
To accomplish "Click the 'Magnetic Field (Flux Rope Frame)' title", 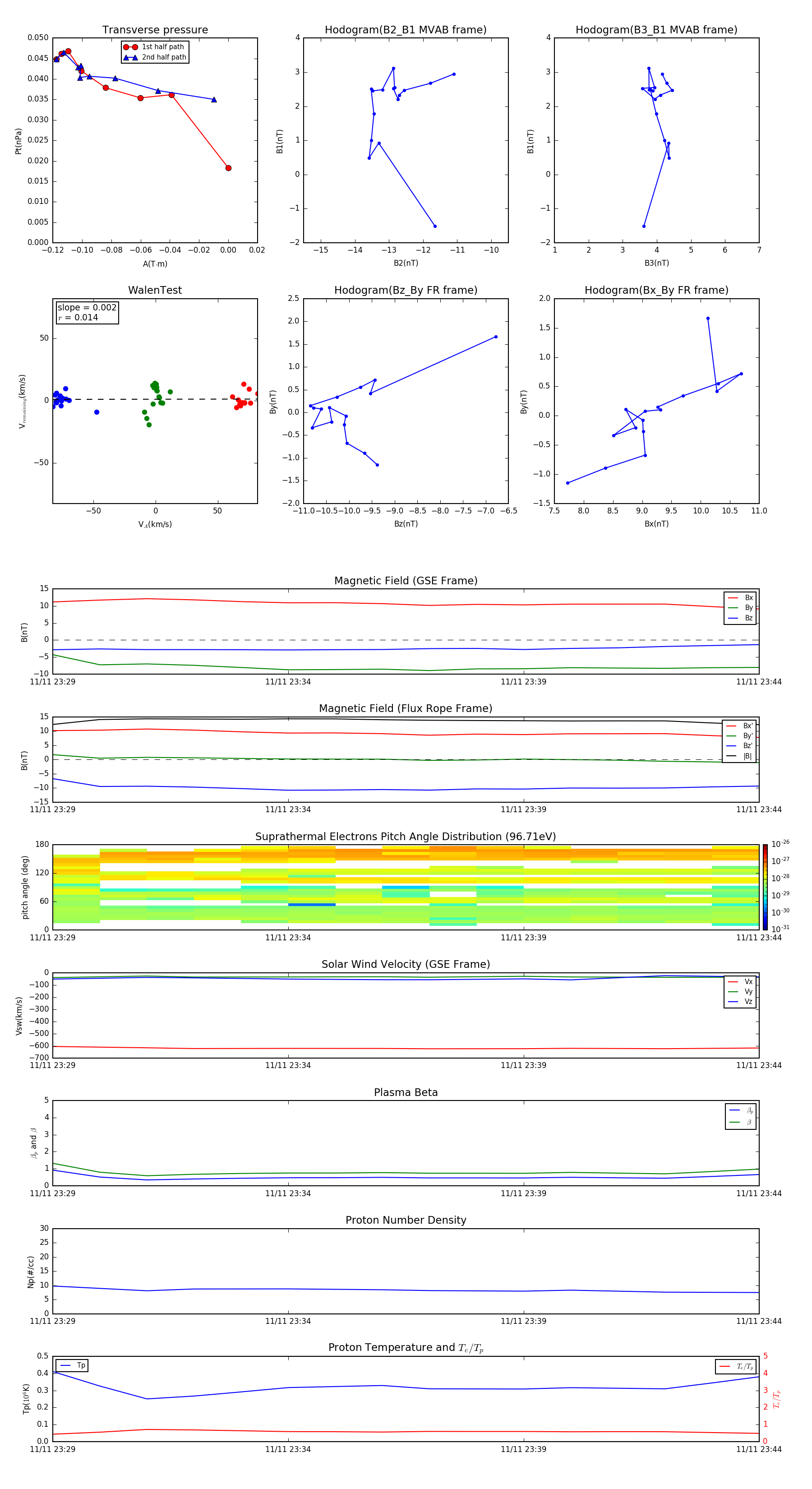I will 406,708.
